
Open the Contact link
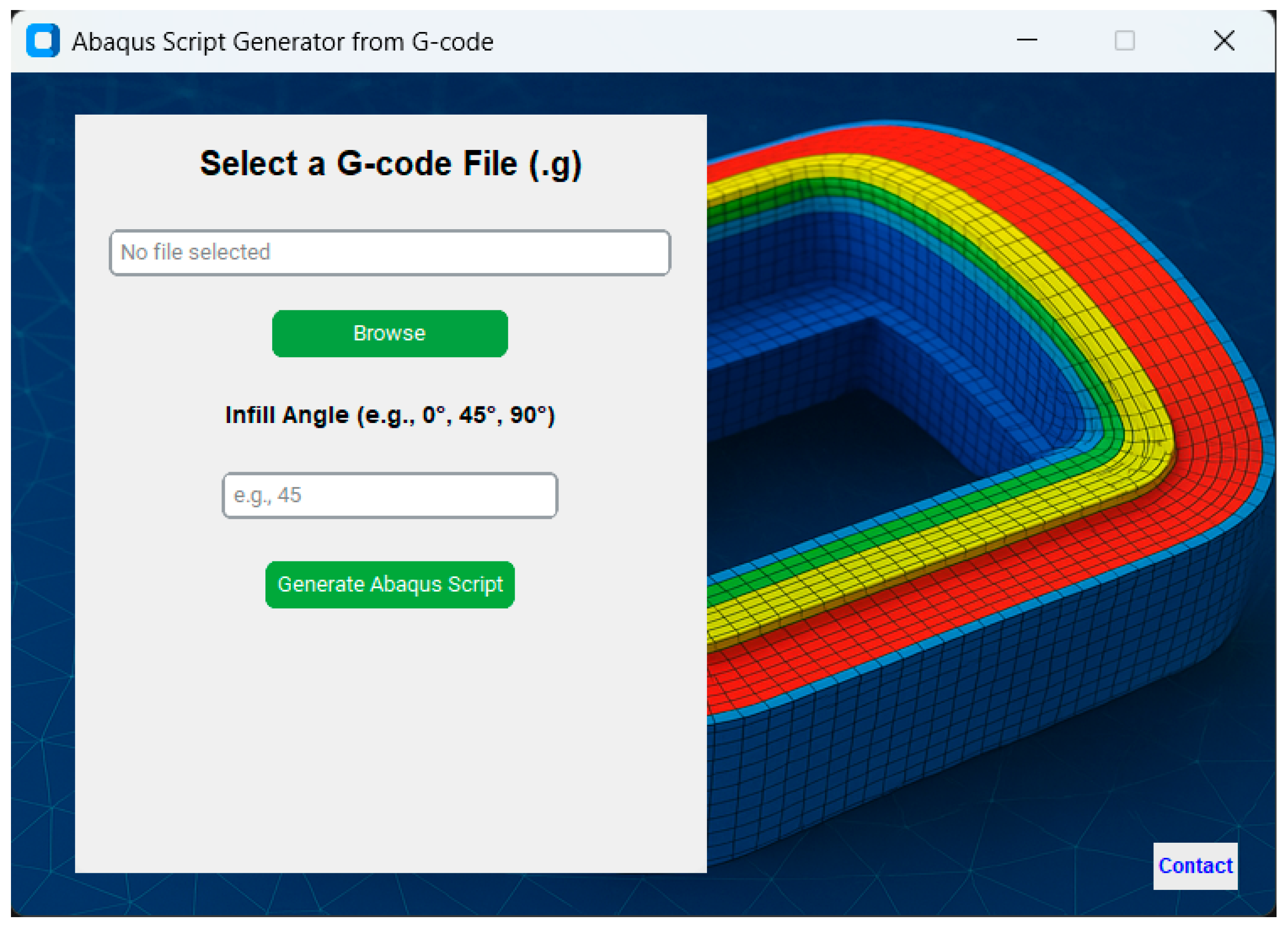tap(1195, 866)
